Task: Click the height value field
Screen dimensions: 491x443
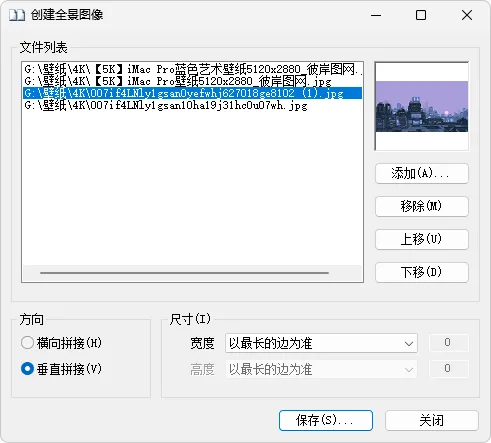Action: click(449, 369)
